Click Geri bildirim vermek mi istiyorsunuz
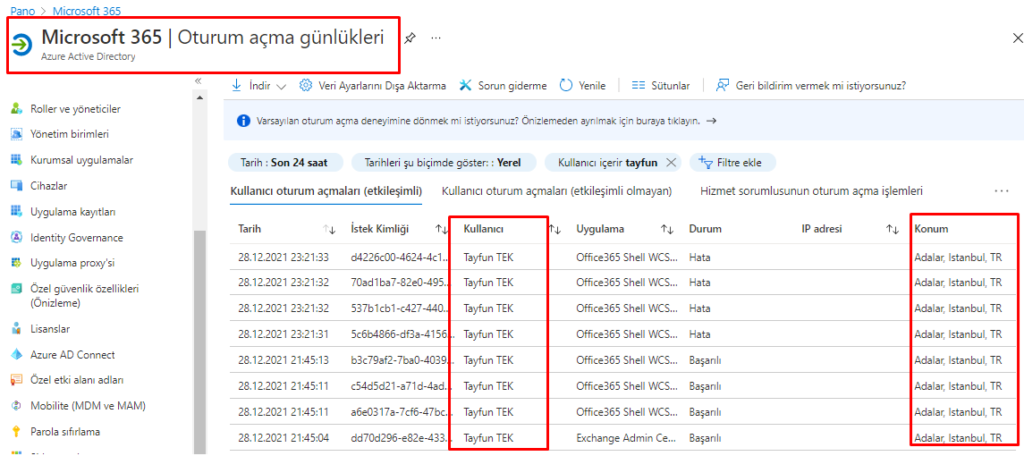This screenshot has height=456, width=1024. pos(810,86)
